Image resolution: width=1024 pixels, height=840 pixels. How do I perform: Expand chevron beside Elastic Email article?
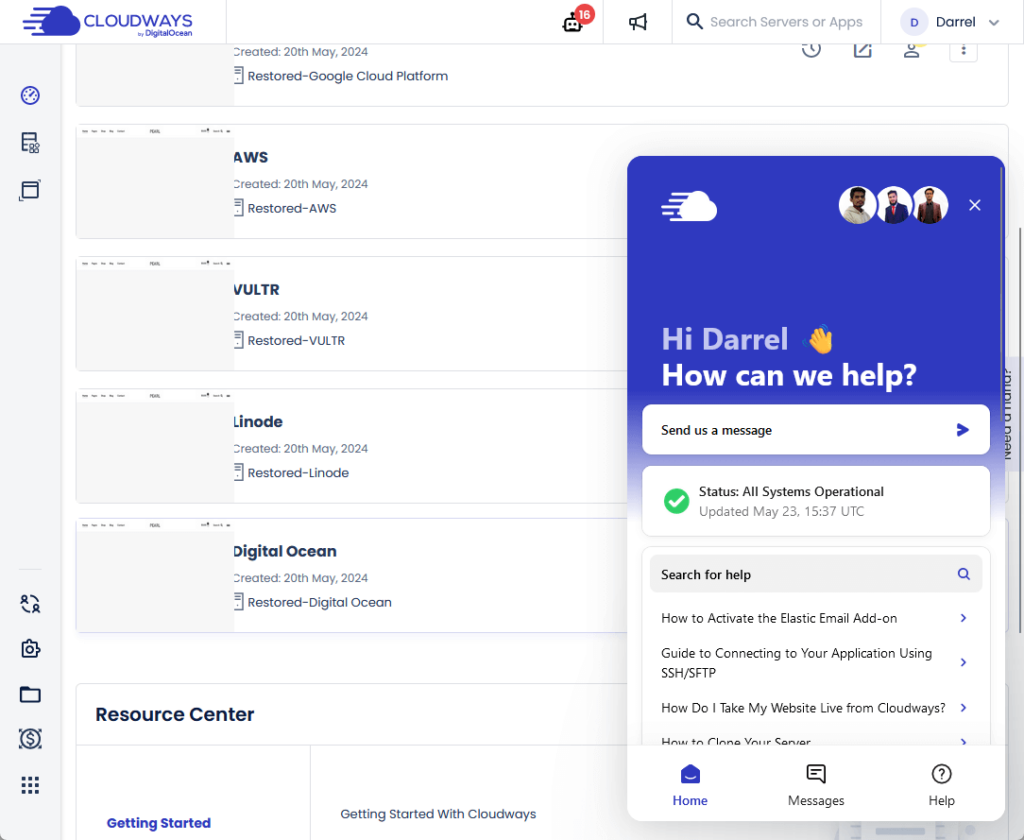tap(963, 618)
